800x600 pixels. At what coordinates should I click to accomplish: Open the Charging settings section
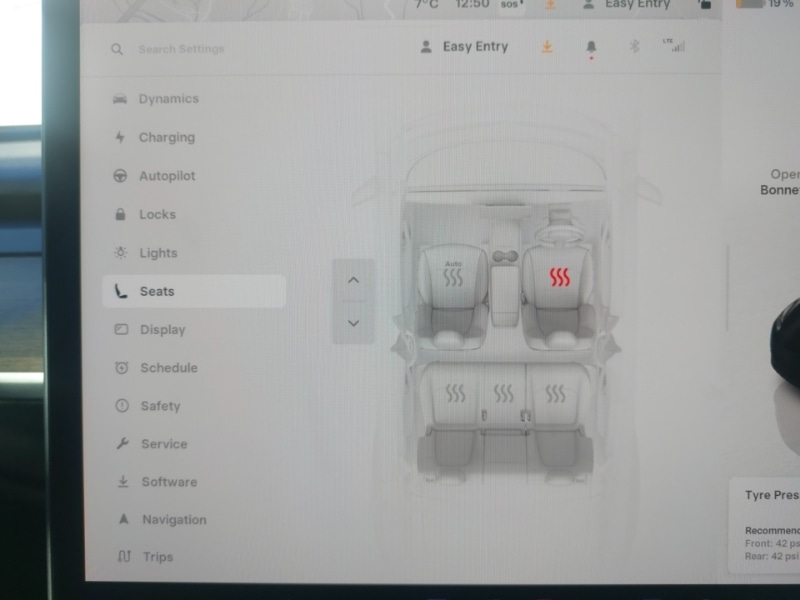coord(166,137)
